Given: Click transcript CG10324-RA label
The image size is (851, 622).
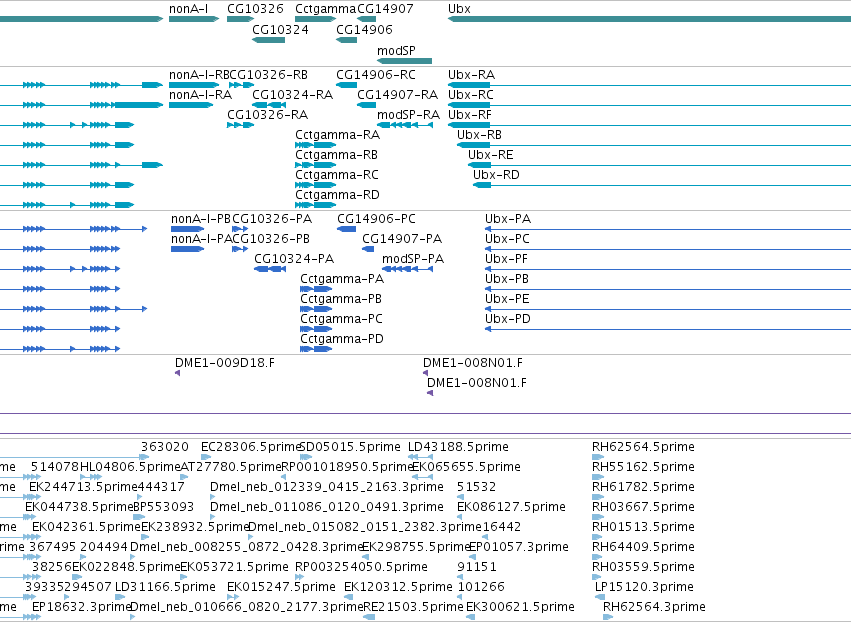Looking at the screenshot, I should (293, 95).
